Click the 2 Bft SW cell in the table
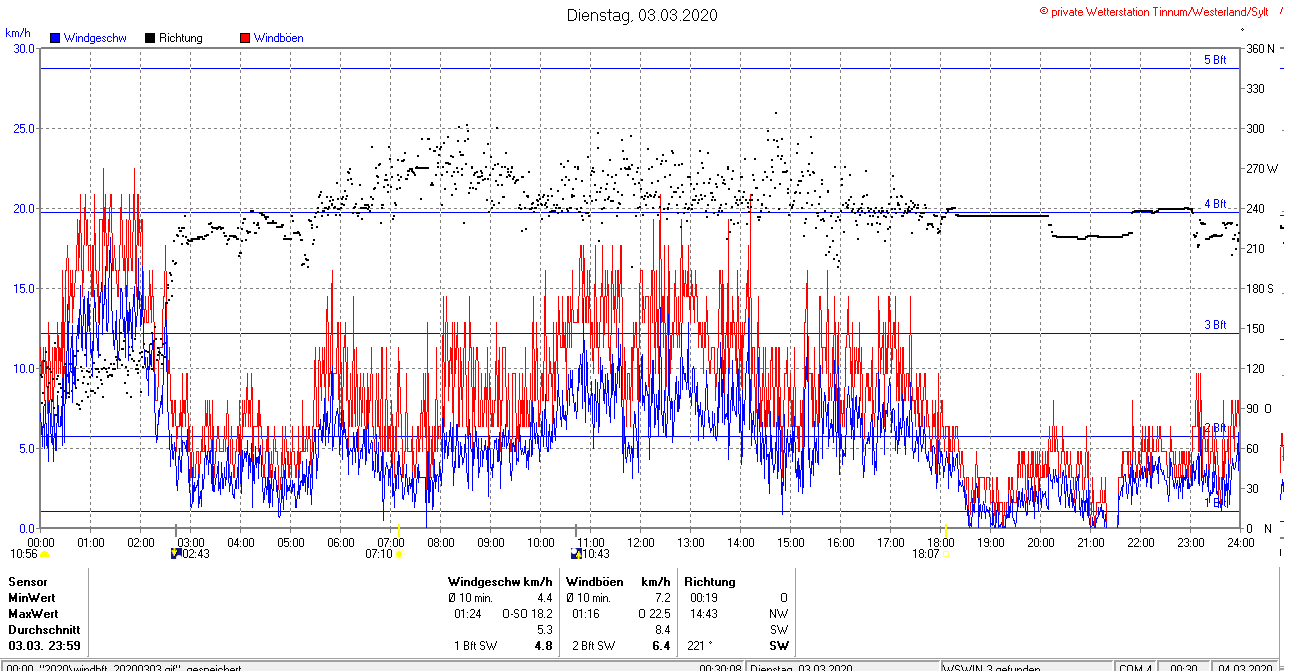This screenshot has width=1310, height=671. [594, 646]
